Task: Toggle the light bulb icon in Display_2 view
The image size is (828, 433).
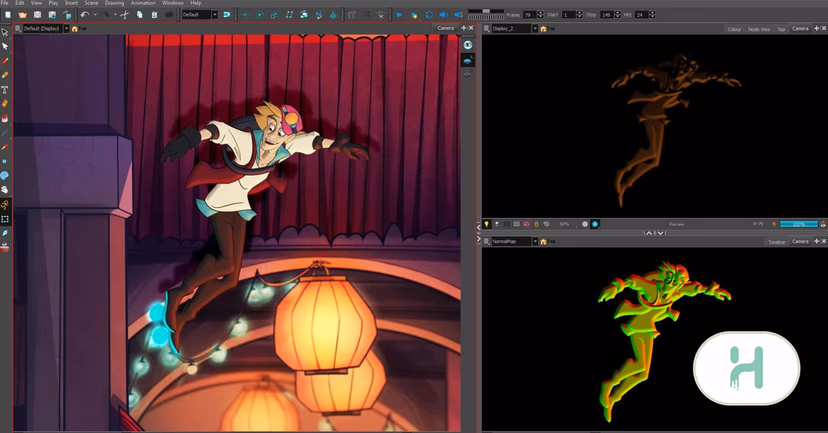Action: pyautogui.click(x=486, y=224)
